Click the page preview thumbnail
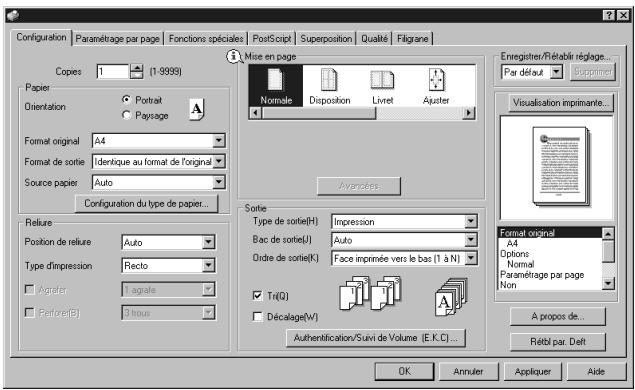 tap(561, 167)
